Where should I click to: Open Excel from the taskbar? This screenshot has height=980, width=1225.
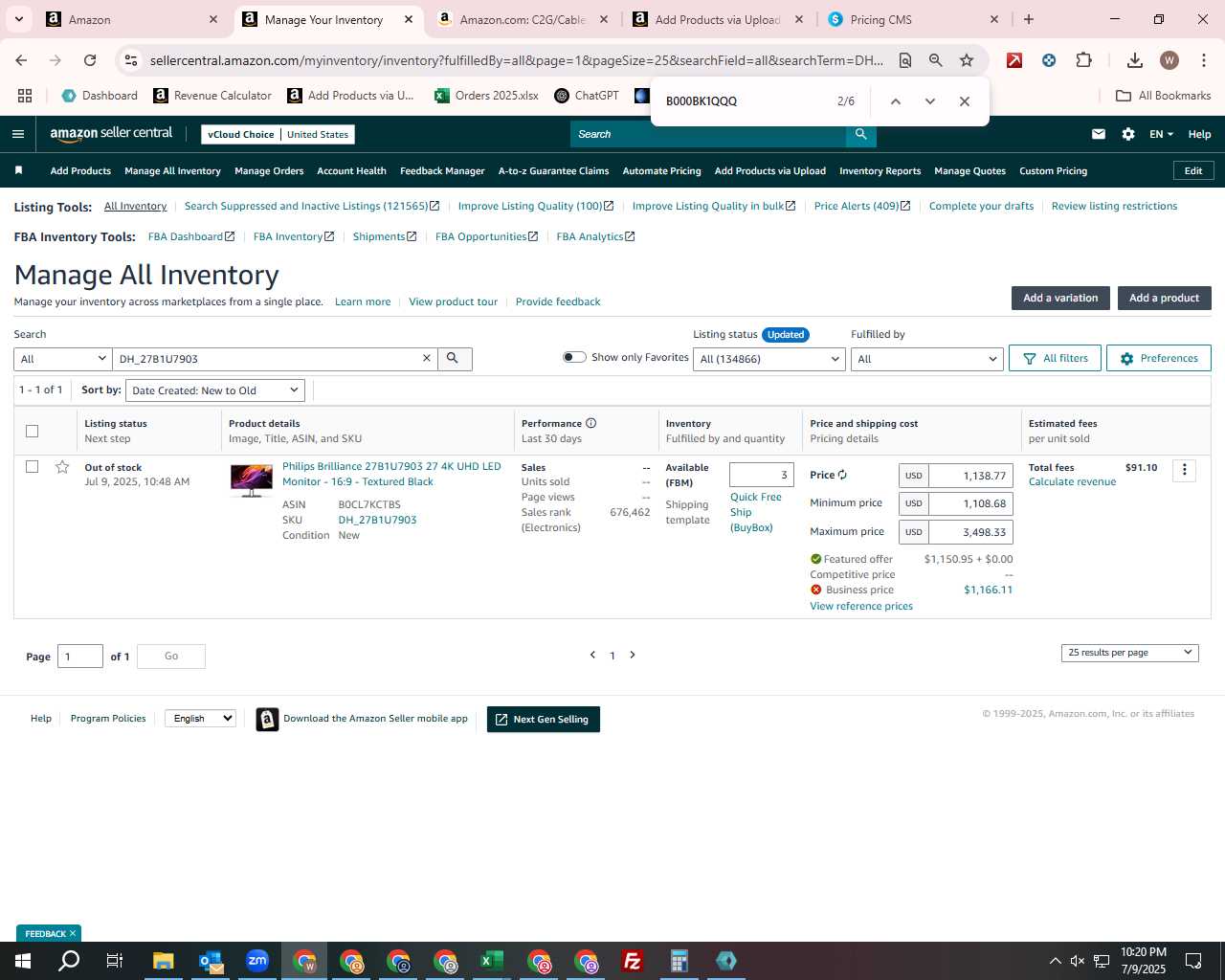click(492, 961)
